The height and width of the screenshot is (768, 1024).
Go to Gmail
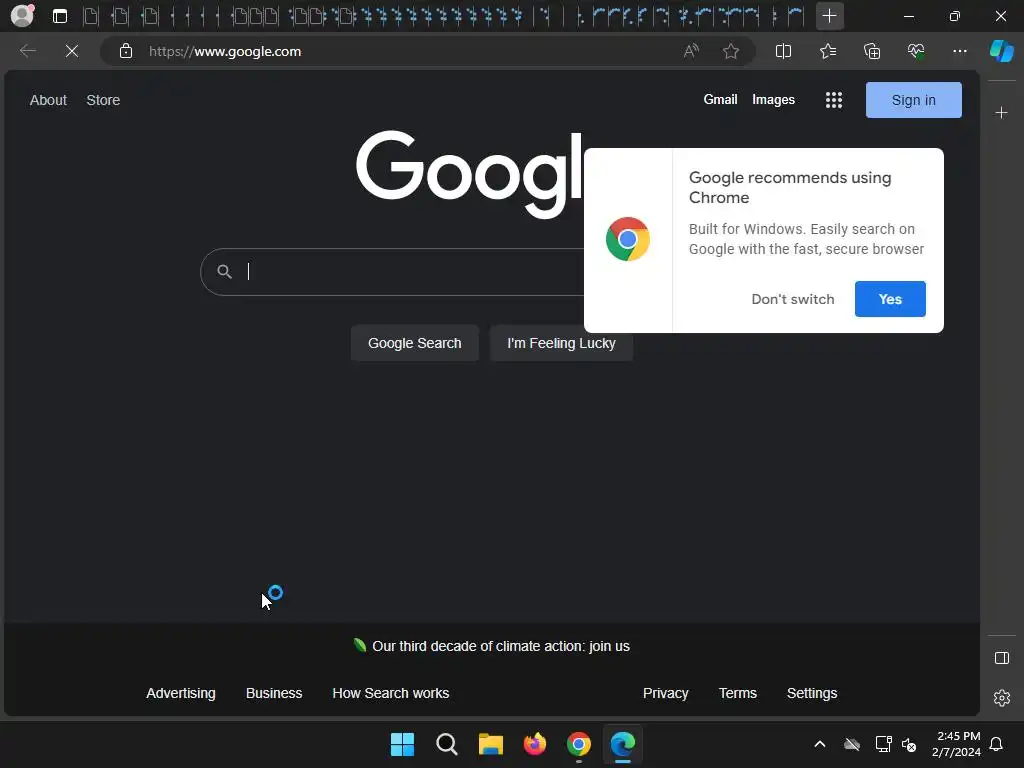(720, 99)
